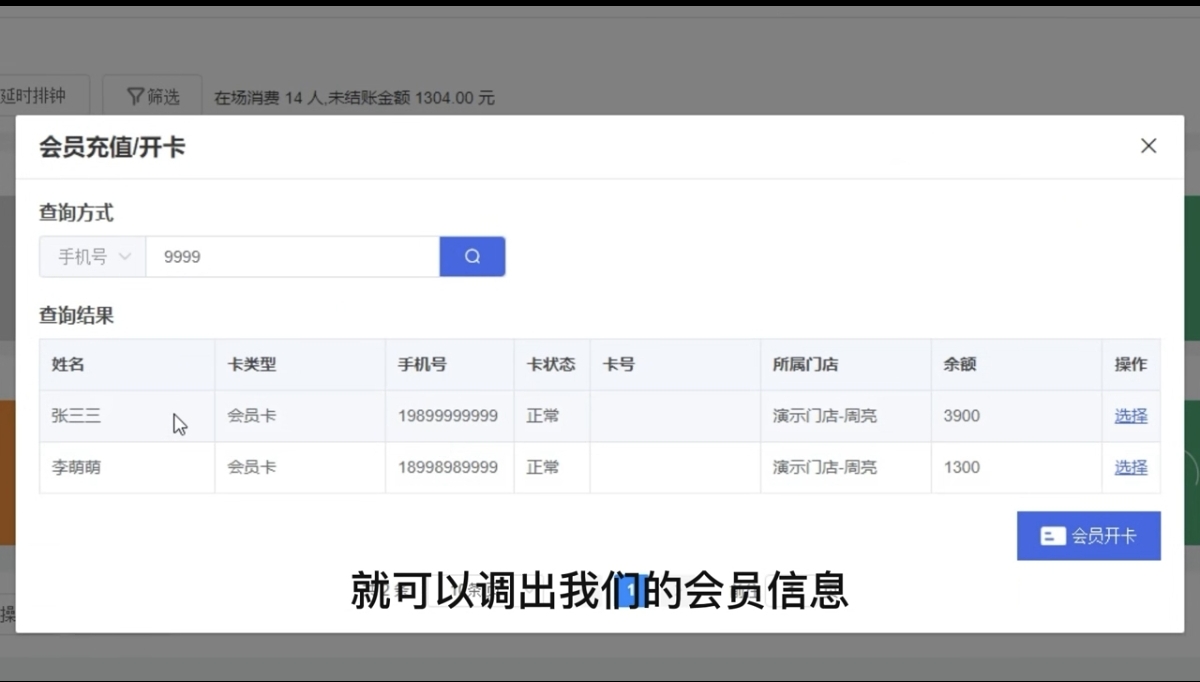Screen dimensions: 1200x682
Task: Click the 筛选 filter button in background
Action: (153, 97)
